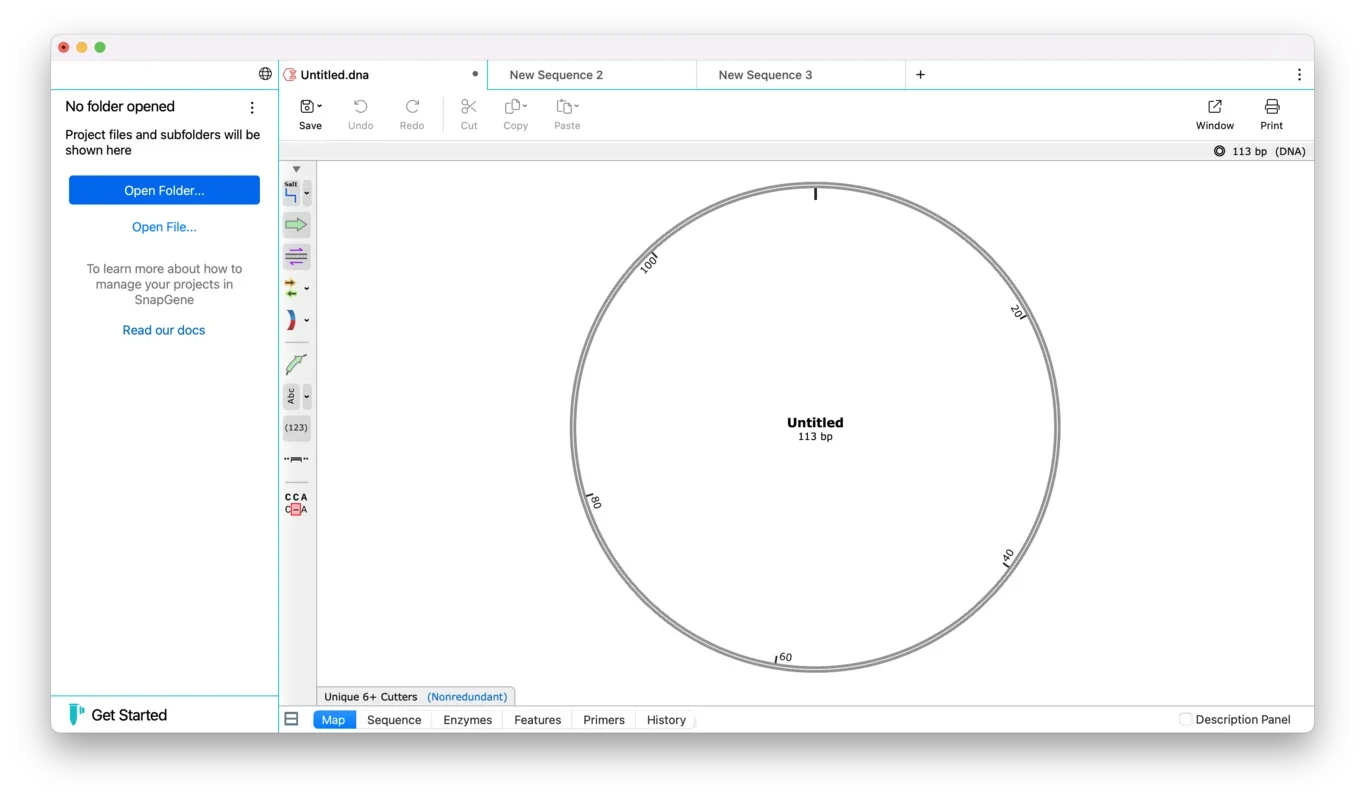Toggle the Show Features green arrow button
The image size is (1365, 800).
[296, 225]
